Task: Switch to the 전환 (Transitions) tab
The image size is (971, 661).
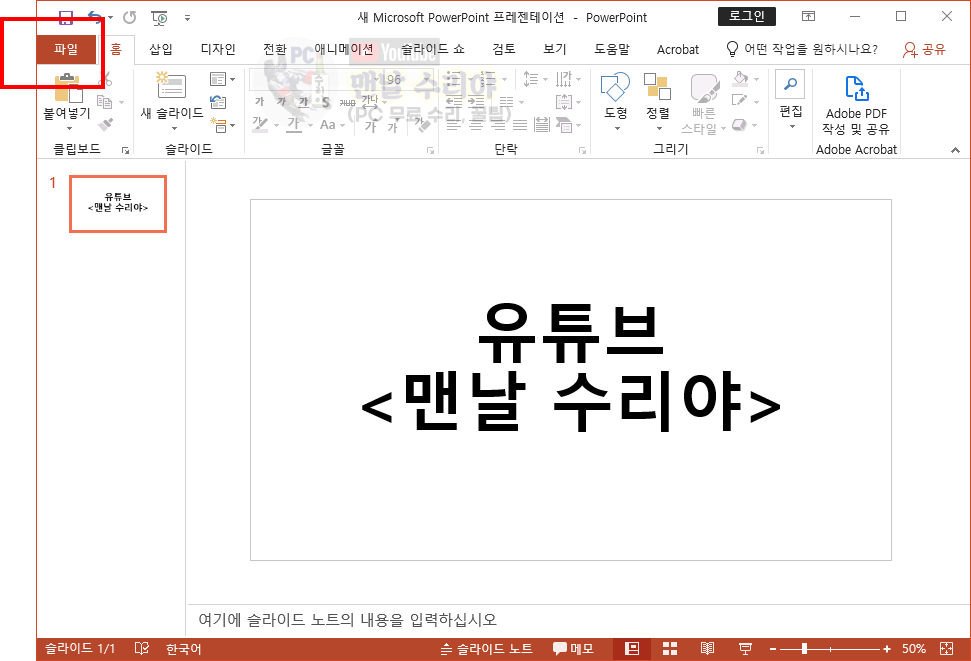Action: (x=275, y=49)
